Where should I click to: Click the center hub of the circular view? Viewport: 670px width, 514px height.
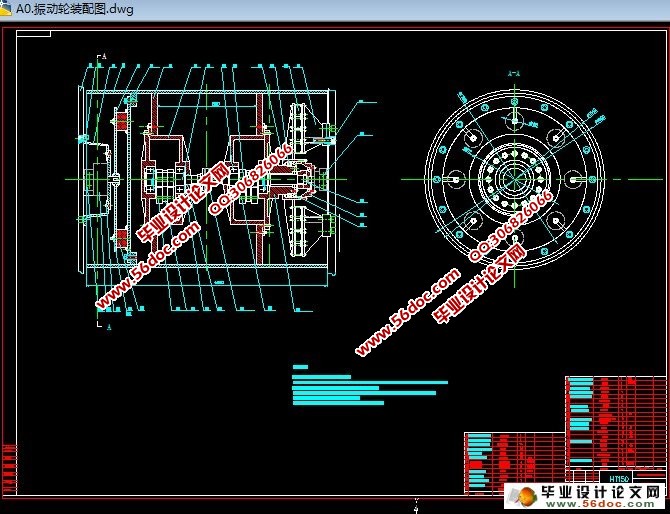pos(515,178)
